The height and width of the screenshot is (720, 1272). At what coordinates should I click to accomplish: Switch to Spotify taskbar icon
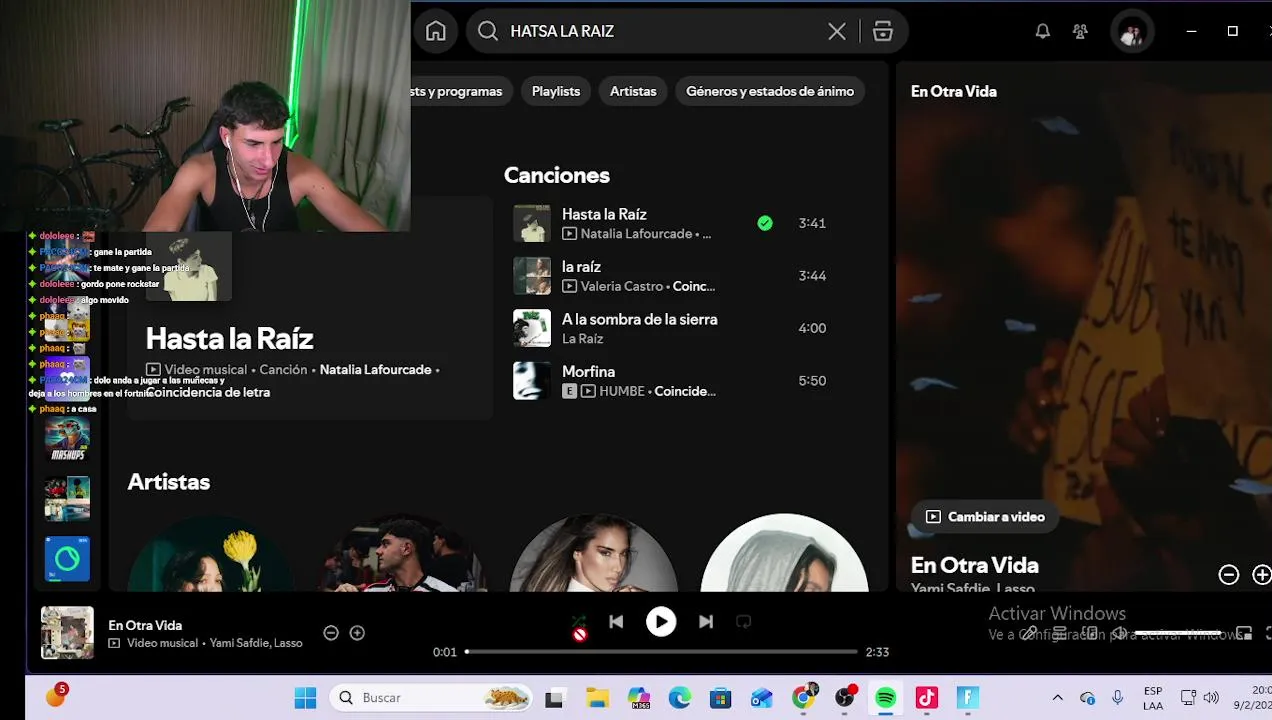886,698
